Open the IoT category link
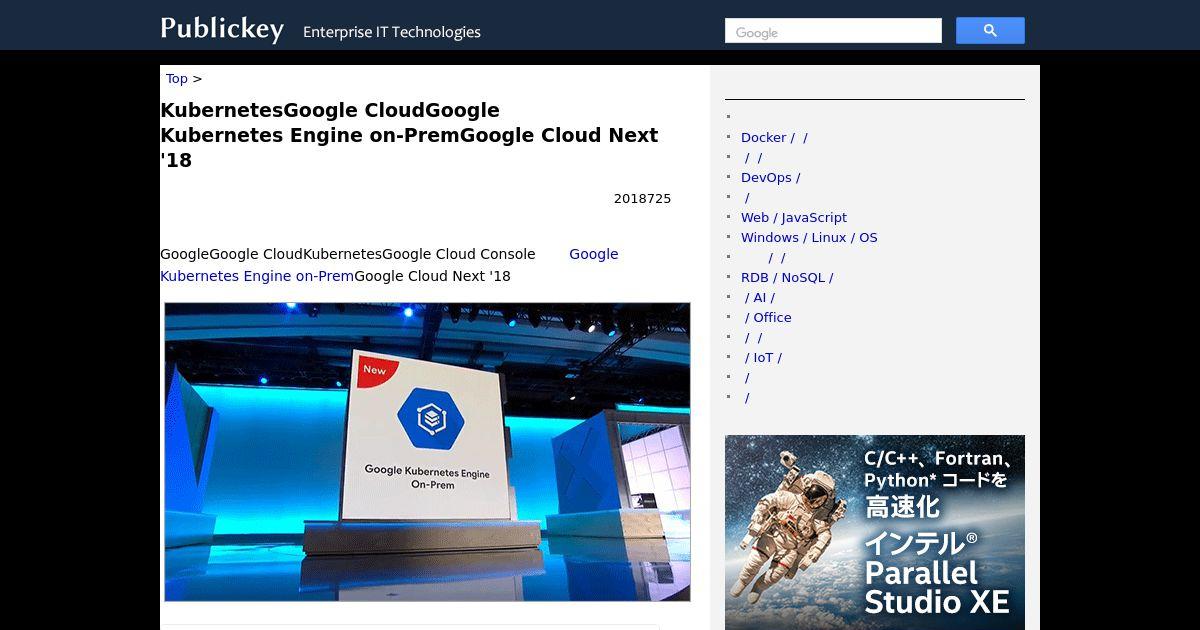The image size is (1200, 630). tap(763, 357)
